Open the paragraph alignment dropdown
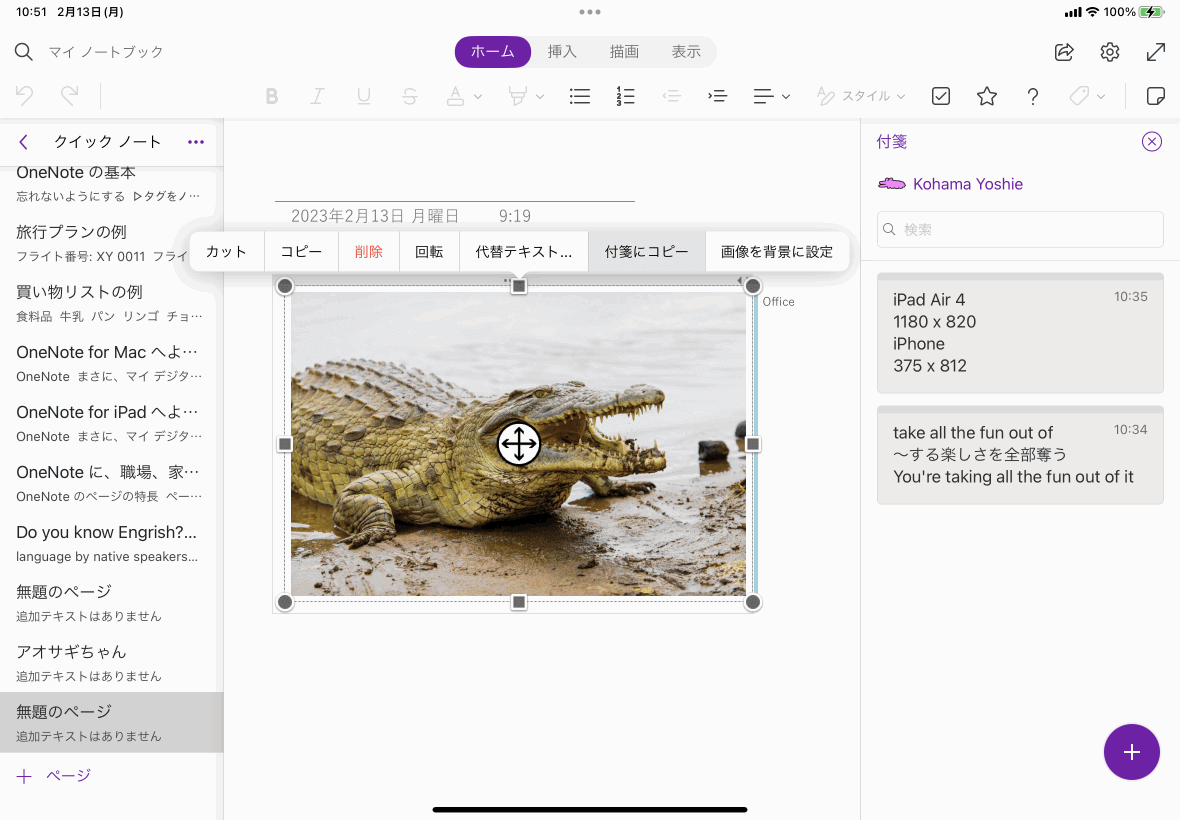 771,96
